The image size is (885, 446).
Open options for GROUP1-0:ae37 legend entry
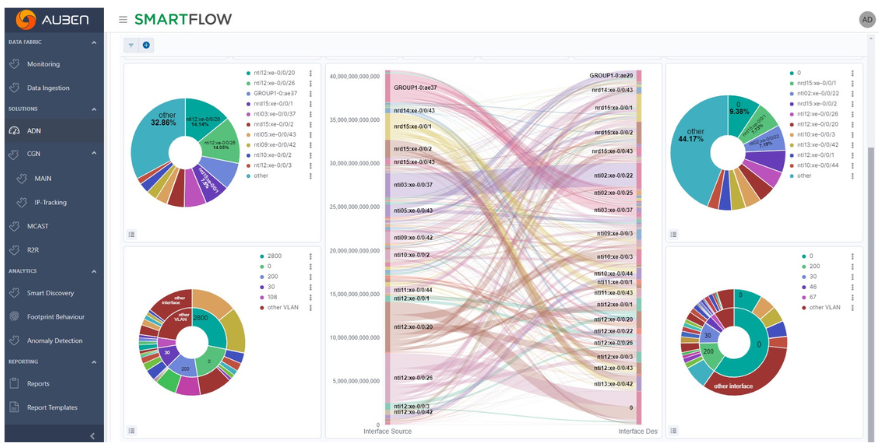(310, 94)
